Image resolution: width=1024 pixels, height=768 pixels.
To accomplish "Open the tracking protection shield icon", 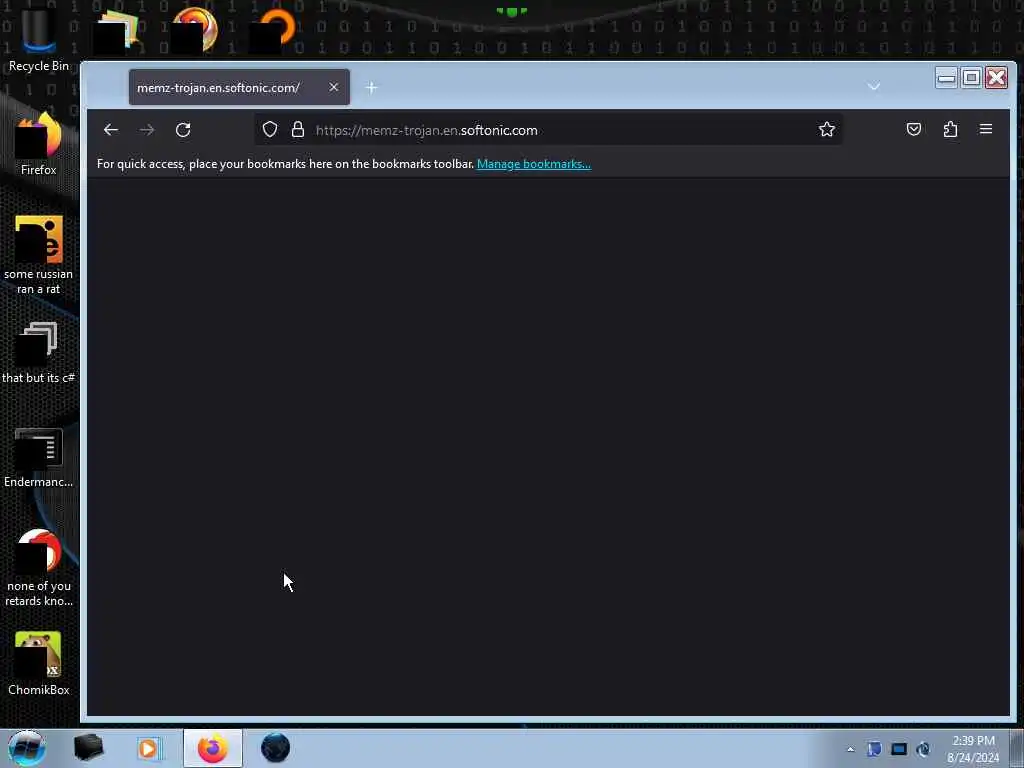I will tap(270, 129).
